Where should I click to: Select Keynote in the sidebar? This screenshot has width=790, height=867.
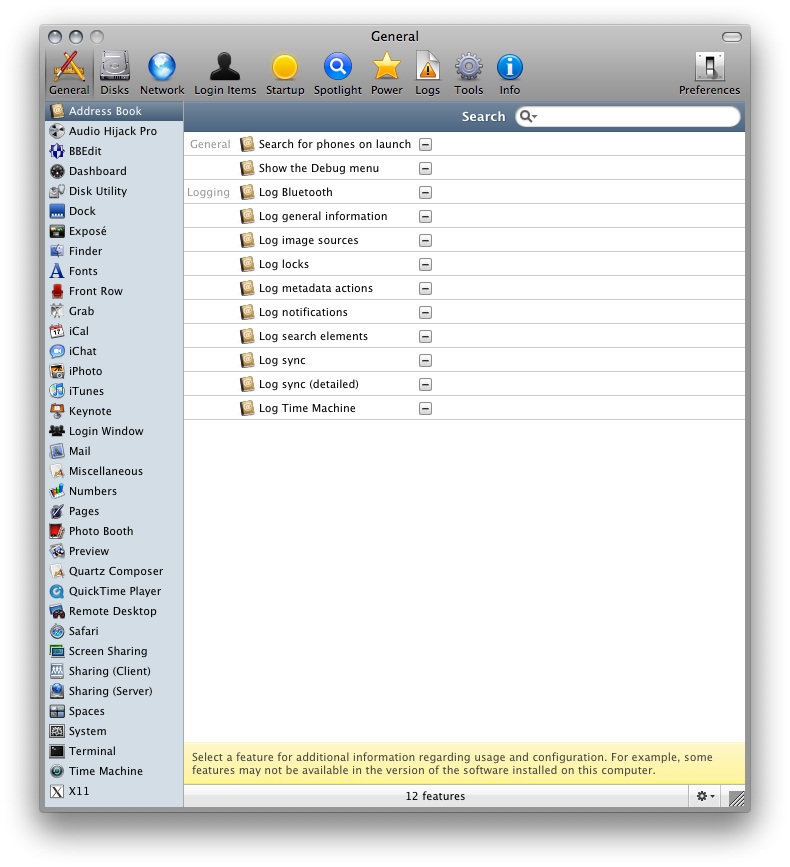pyautogui.click(x=114, y=411)
